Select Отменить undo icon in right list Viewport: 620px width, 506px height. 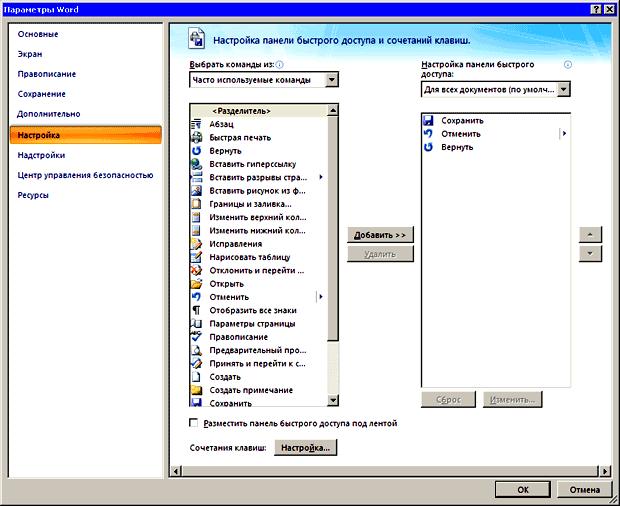[428, 134]
